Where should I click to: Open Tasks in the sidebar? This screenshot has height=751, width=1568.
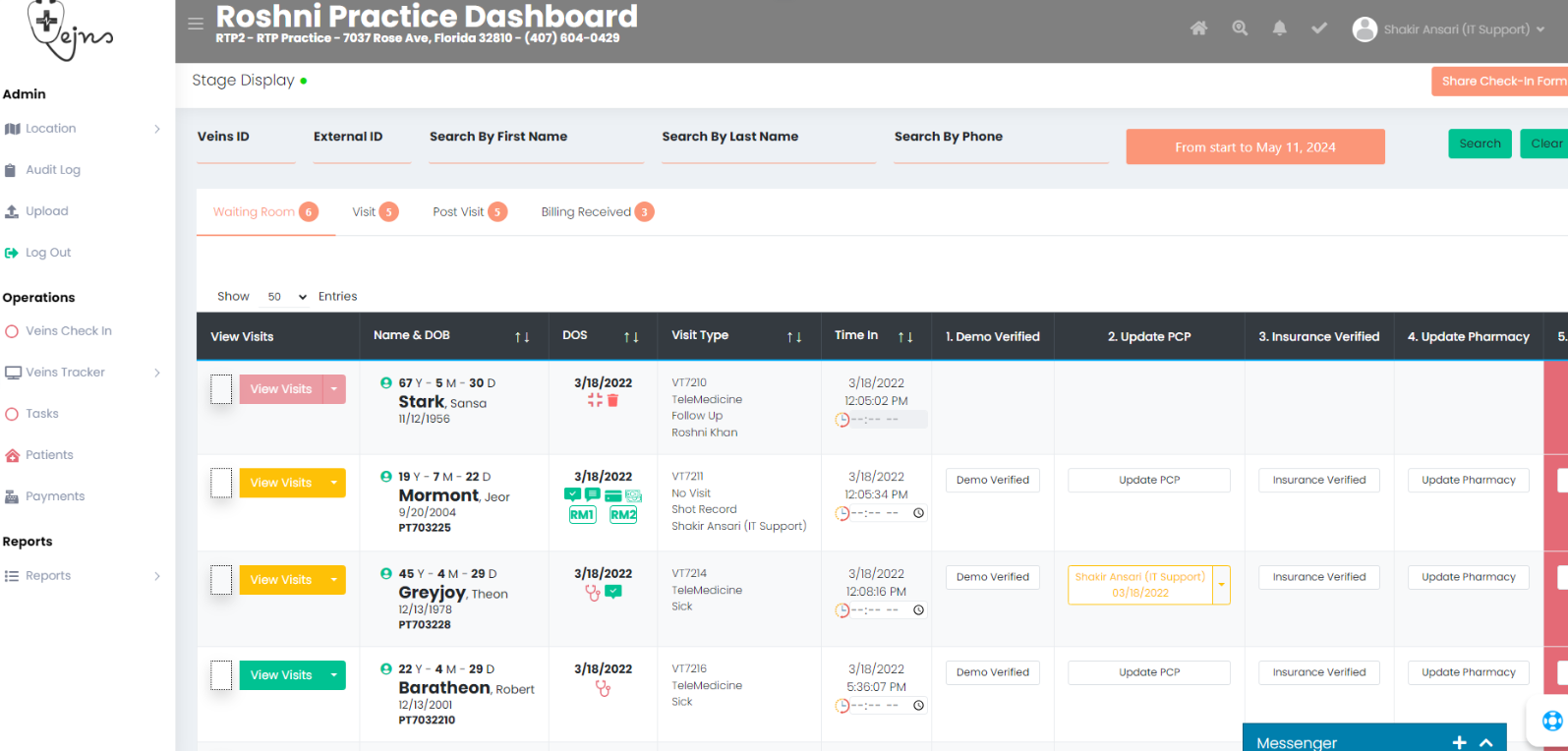click(42, 414)
